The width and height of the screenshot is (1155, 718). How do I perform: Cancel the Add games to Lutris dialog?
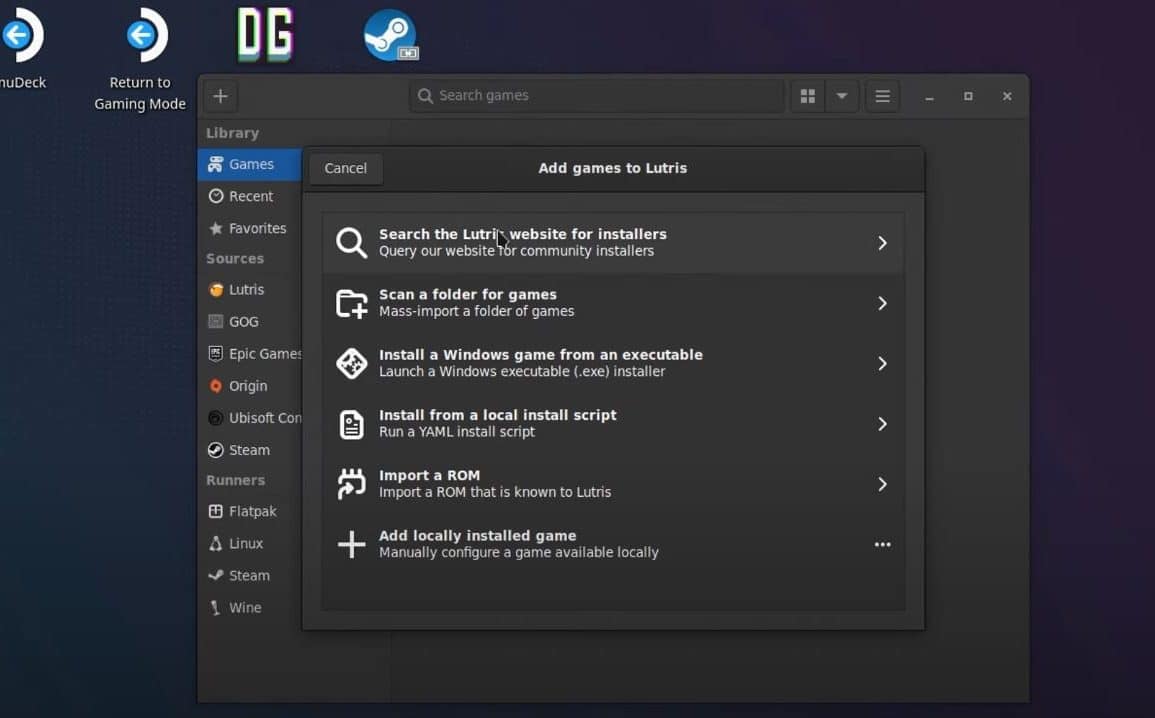pos(345,168)
